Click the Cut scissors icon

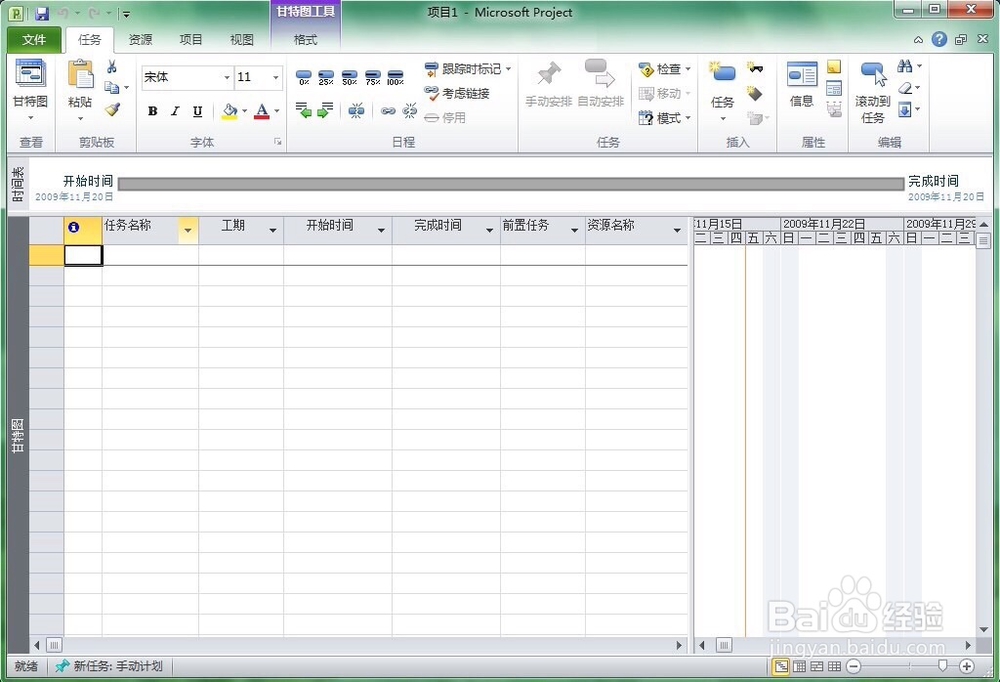point(112,66)
